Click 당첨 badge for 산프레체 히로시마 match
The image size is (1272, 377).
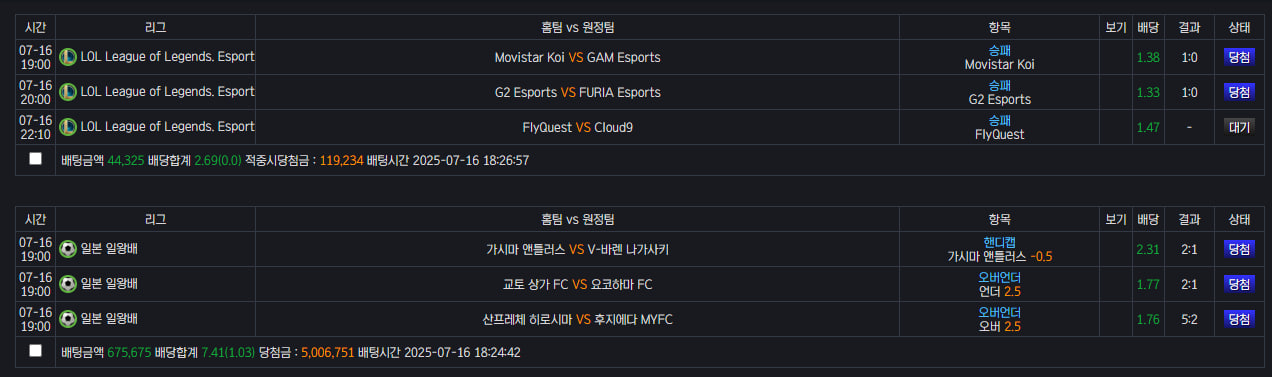click(x=1239, y=319)
